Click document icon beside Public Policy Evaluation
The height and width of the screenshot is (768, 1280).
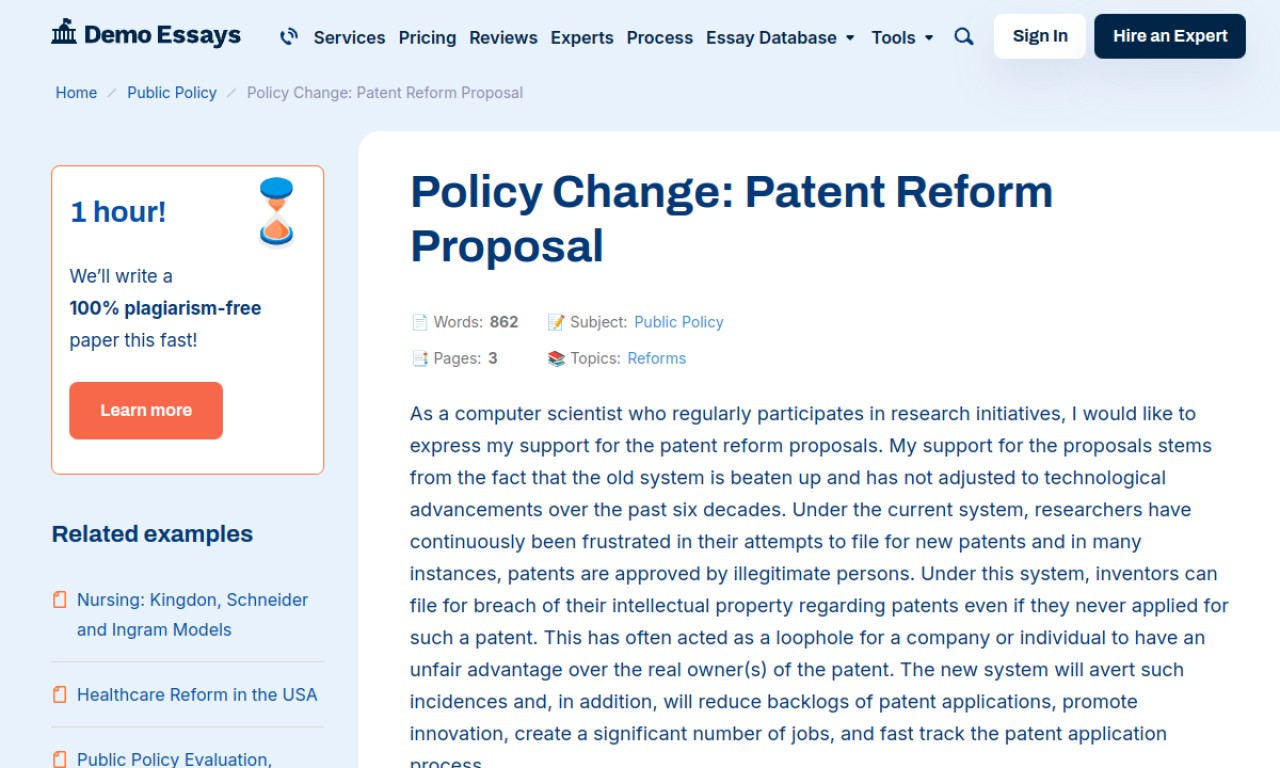click(60, 759)
